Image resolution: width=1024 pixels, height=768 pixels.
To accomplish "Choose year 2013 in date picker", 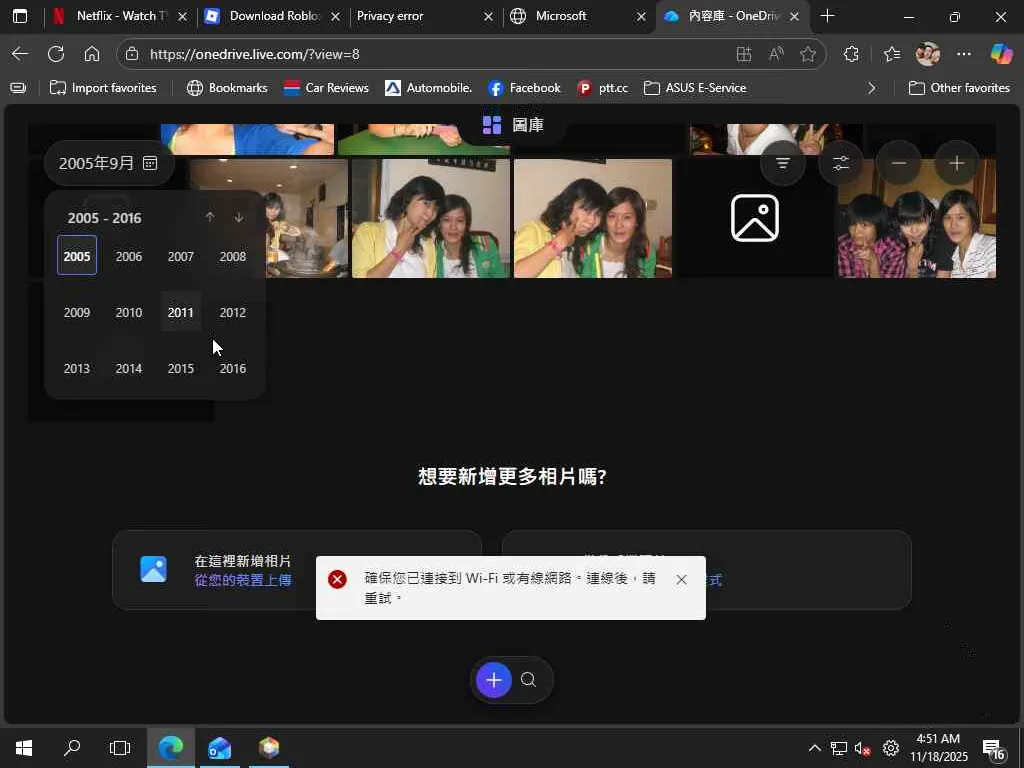I will coord(77,368).
